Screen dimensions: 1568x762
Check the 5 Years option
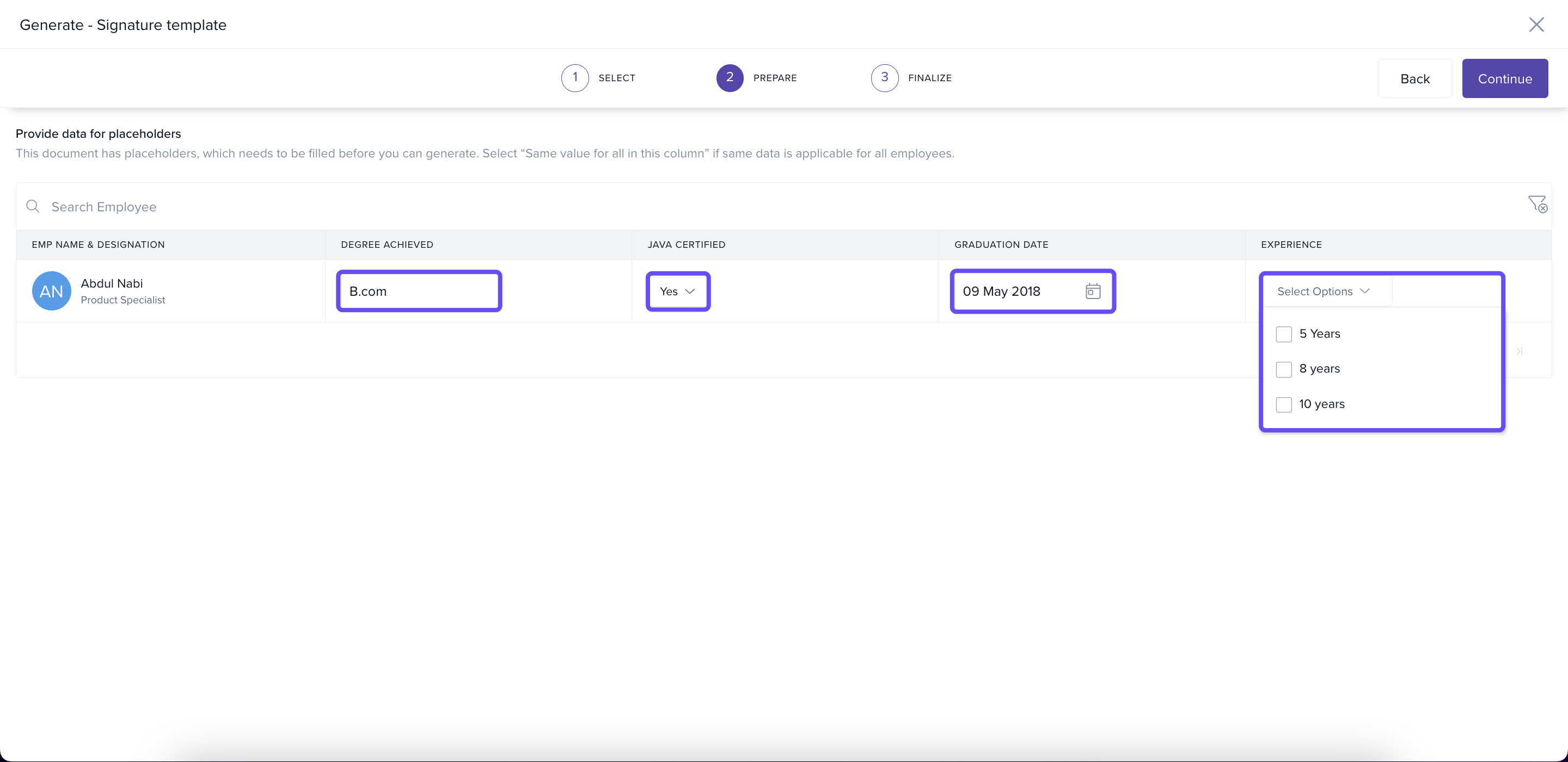point(1284,334)
